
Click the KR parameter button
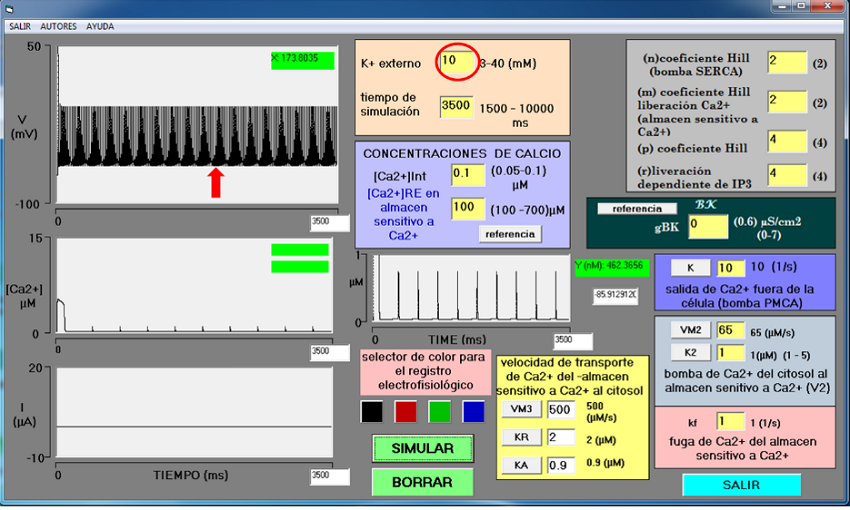(521, 437)
